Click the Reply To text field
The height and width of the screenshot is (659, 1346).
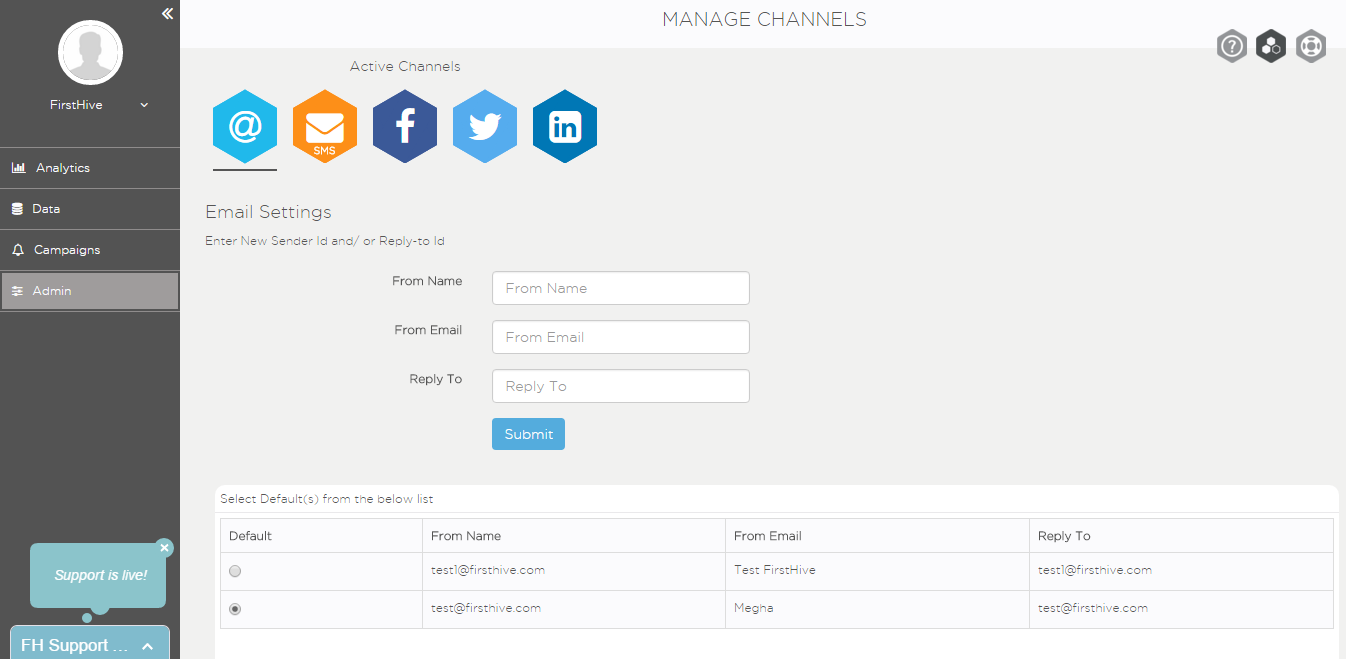click(620, 386)
